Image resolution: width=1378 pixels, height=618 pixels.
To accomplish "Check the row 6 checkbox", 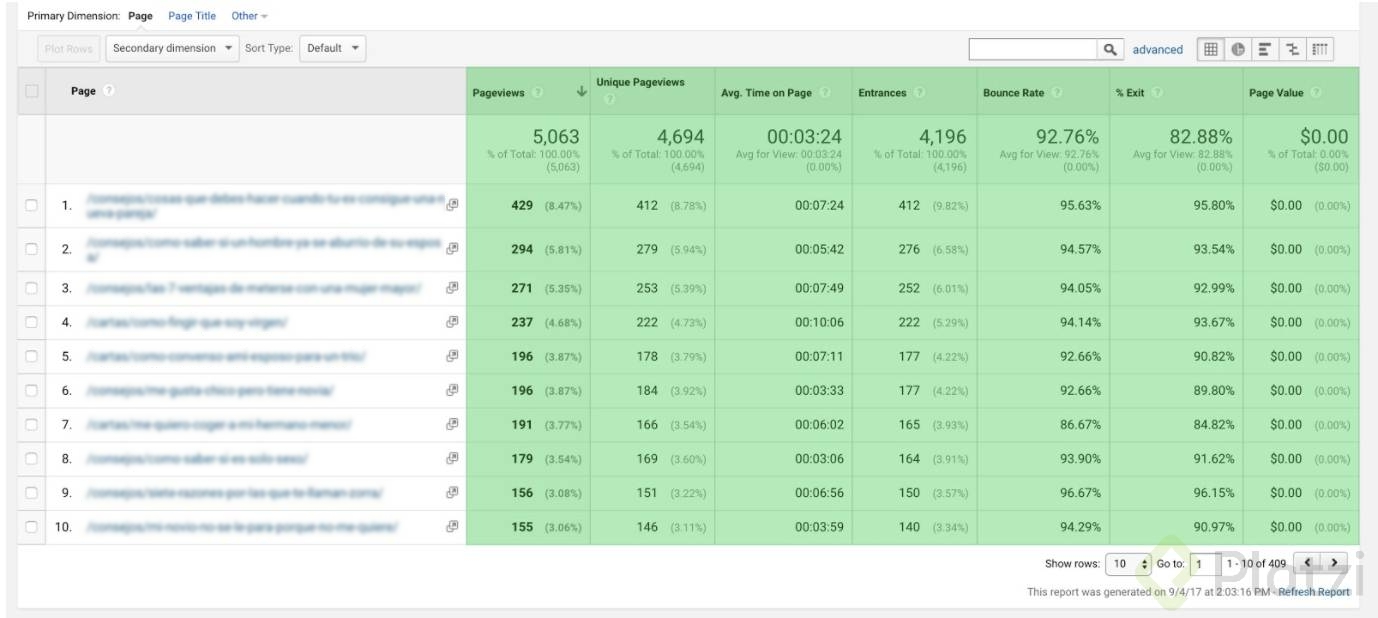I will coord(32,390).
